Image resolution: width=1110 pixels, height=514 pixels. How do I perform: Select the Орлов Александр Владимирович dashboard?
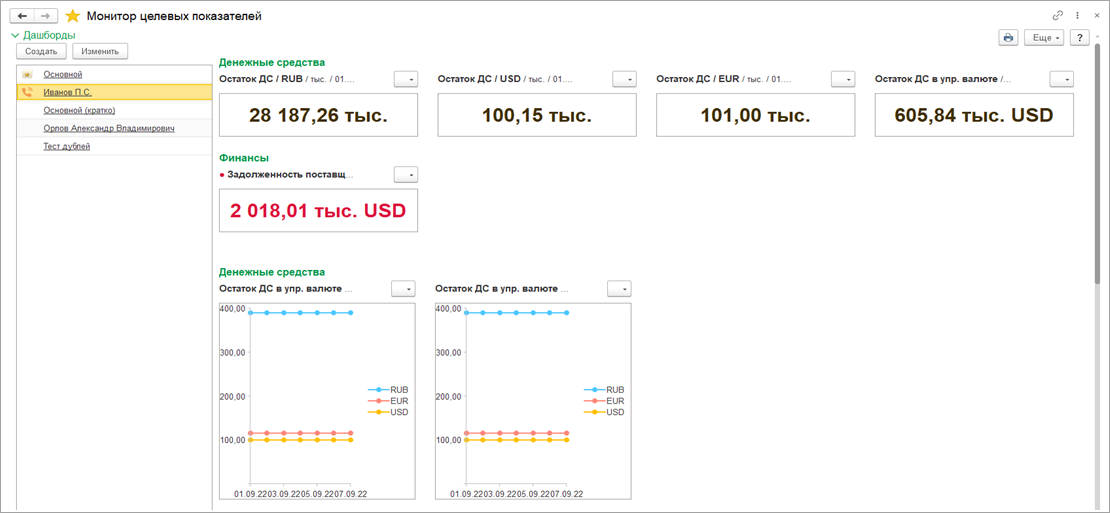(x=109, y=128)
